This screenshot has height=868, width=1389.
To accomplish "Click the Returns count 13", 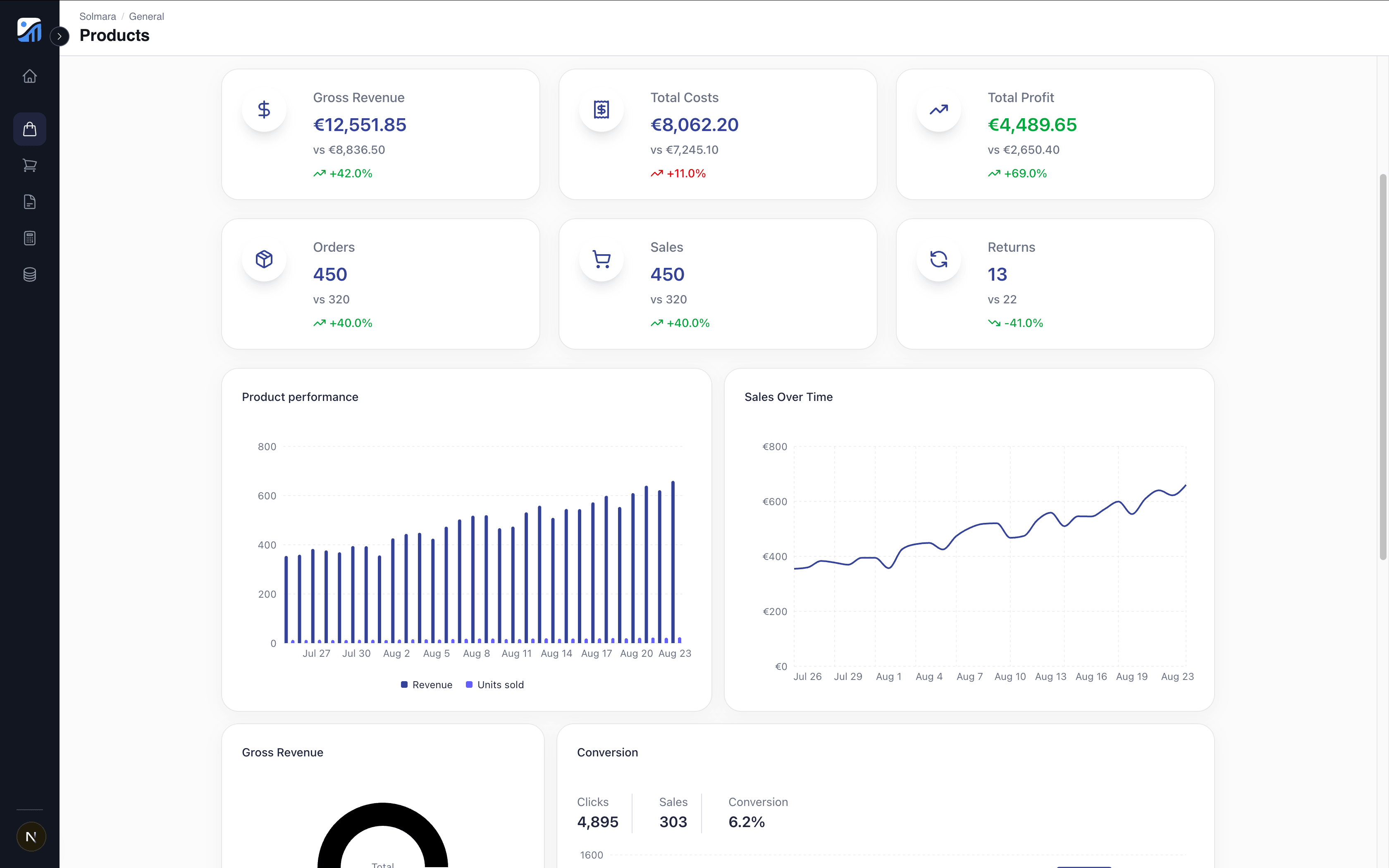I will pos(998,274).
